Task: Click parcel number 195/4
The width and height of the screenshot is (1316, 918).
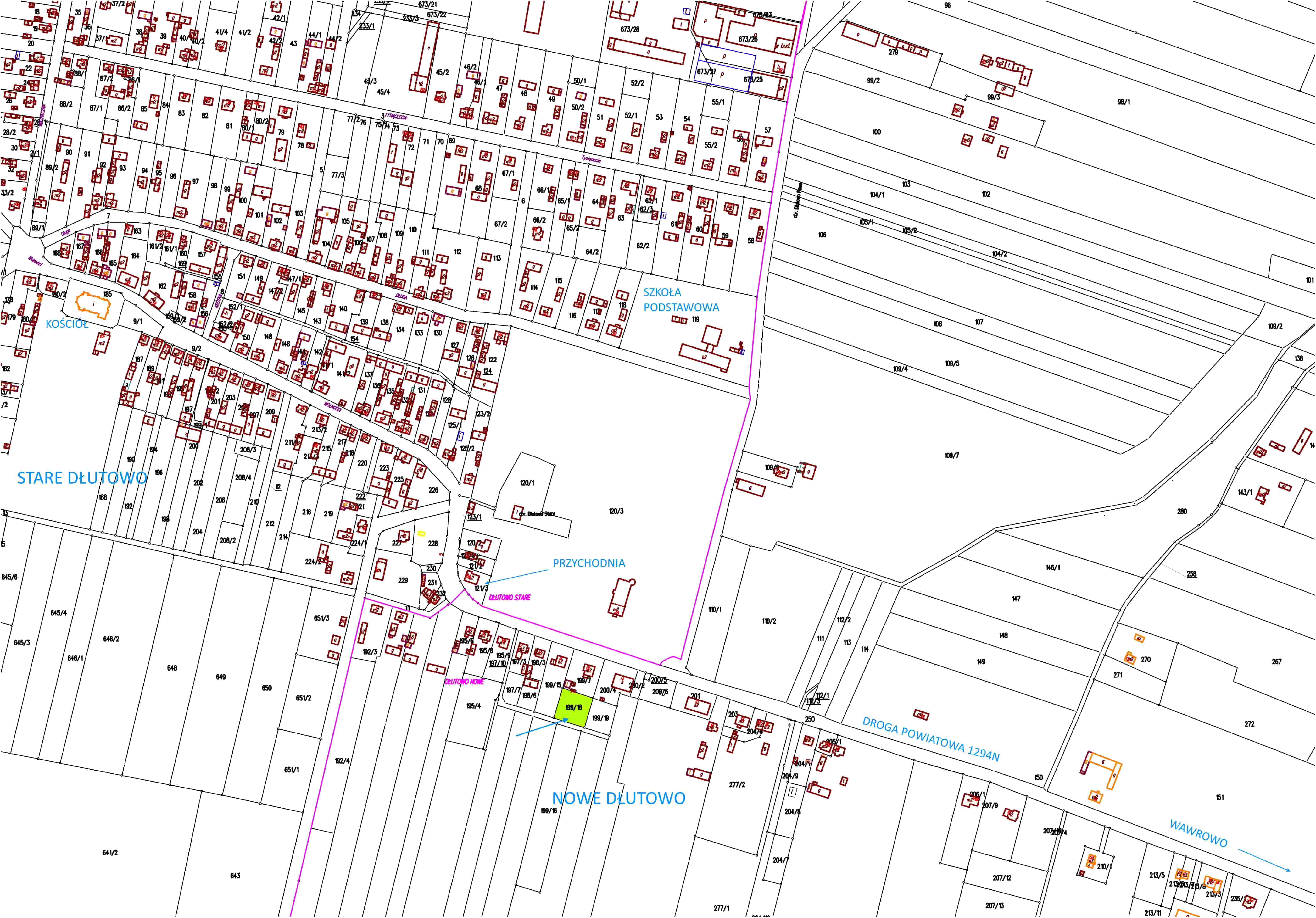Action: click(x=473, y=706)
